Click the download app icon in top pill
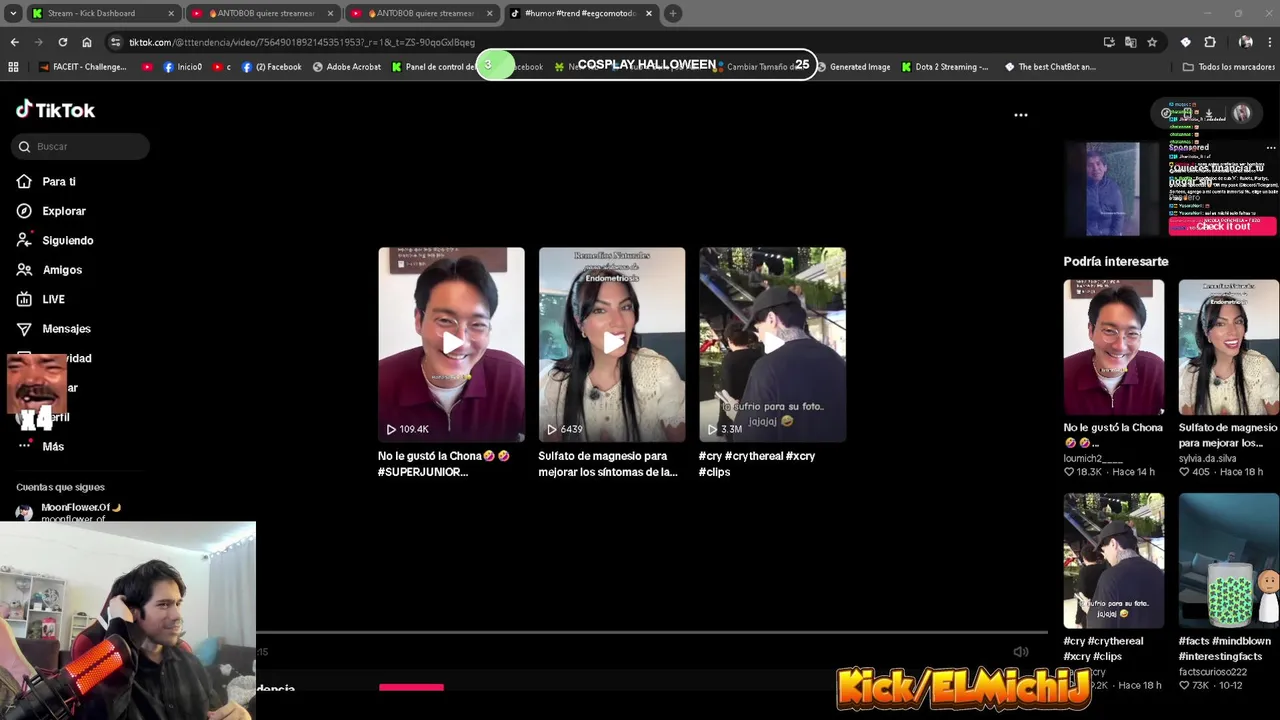 [1208, 114]
